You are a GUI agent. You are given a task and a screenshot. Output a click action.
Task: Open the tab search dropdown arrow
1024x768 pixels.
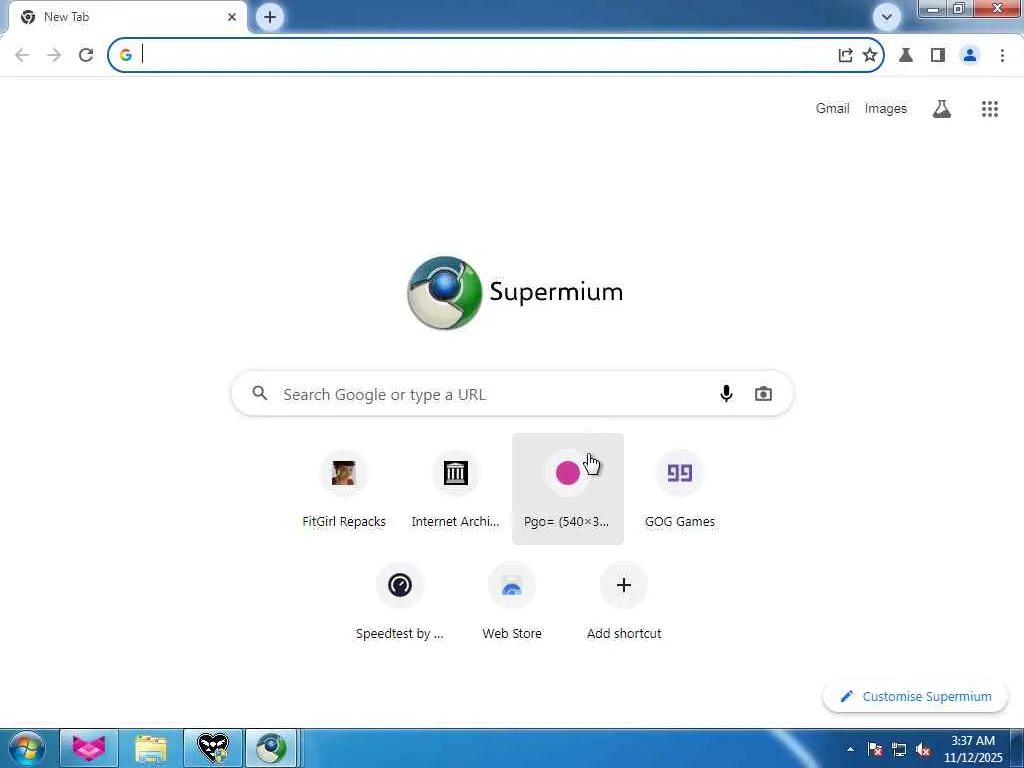click(887, 17)
